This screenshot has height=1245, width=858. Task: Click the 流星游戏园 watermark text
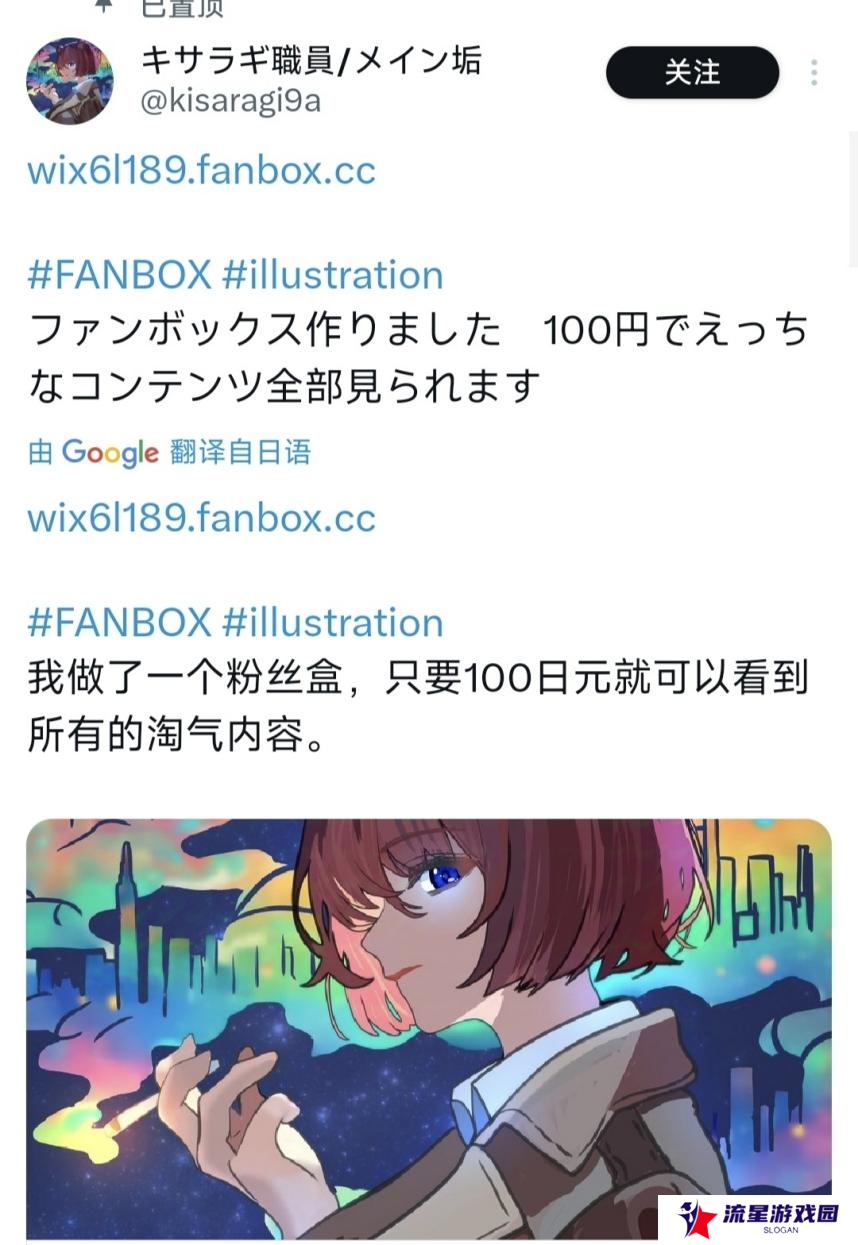coord(779,1214)
